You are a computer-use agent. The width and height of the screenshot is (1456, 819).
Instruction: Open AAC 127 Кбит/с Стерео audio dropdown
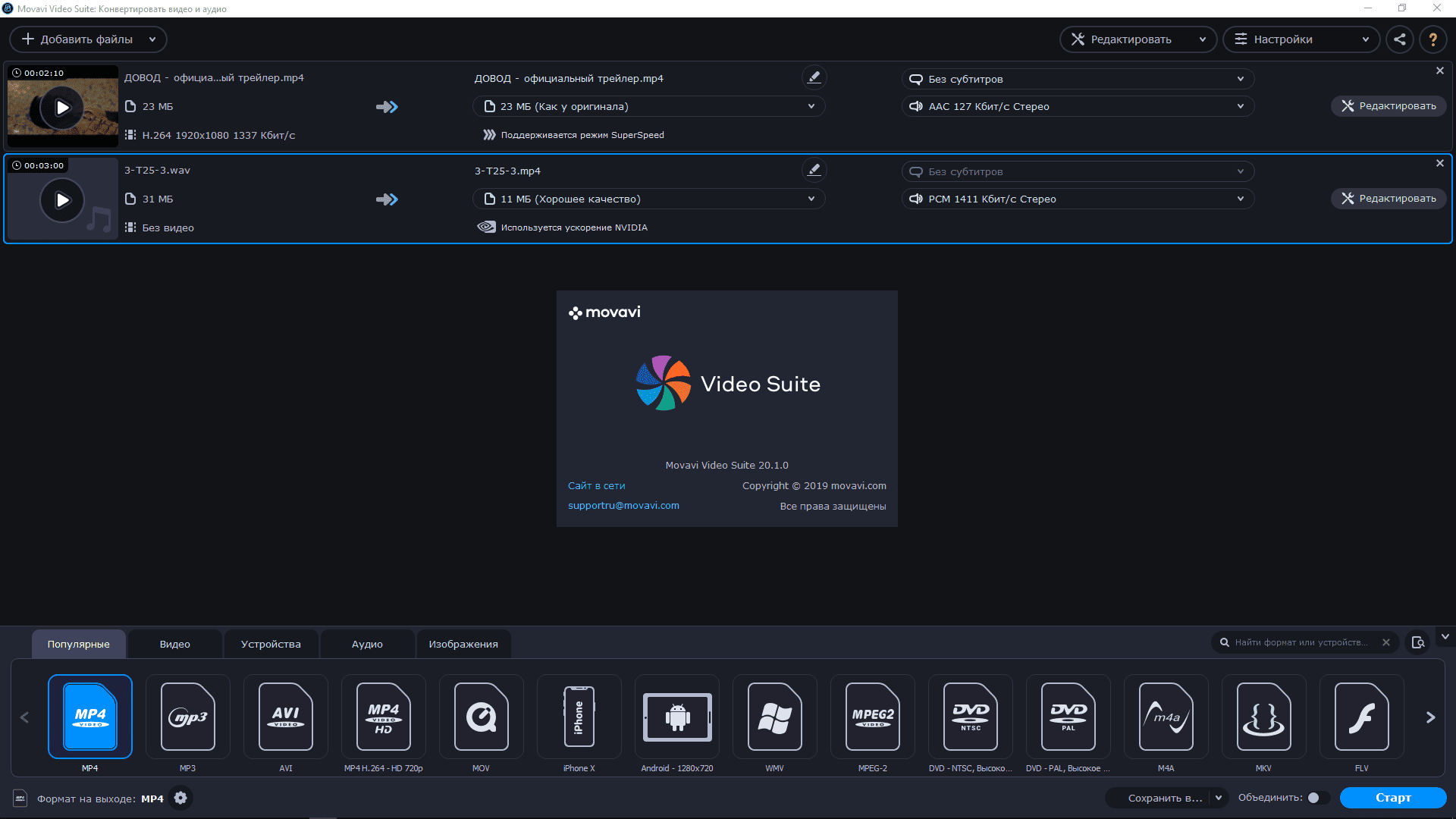coord(1078,106)
